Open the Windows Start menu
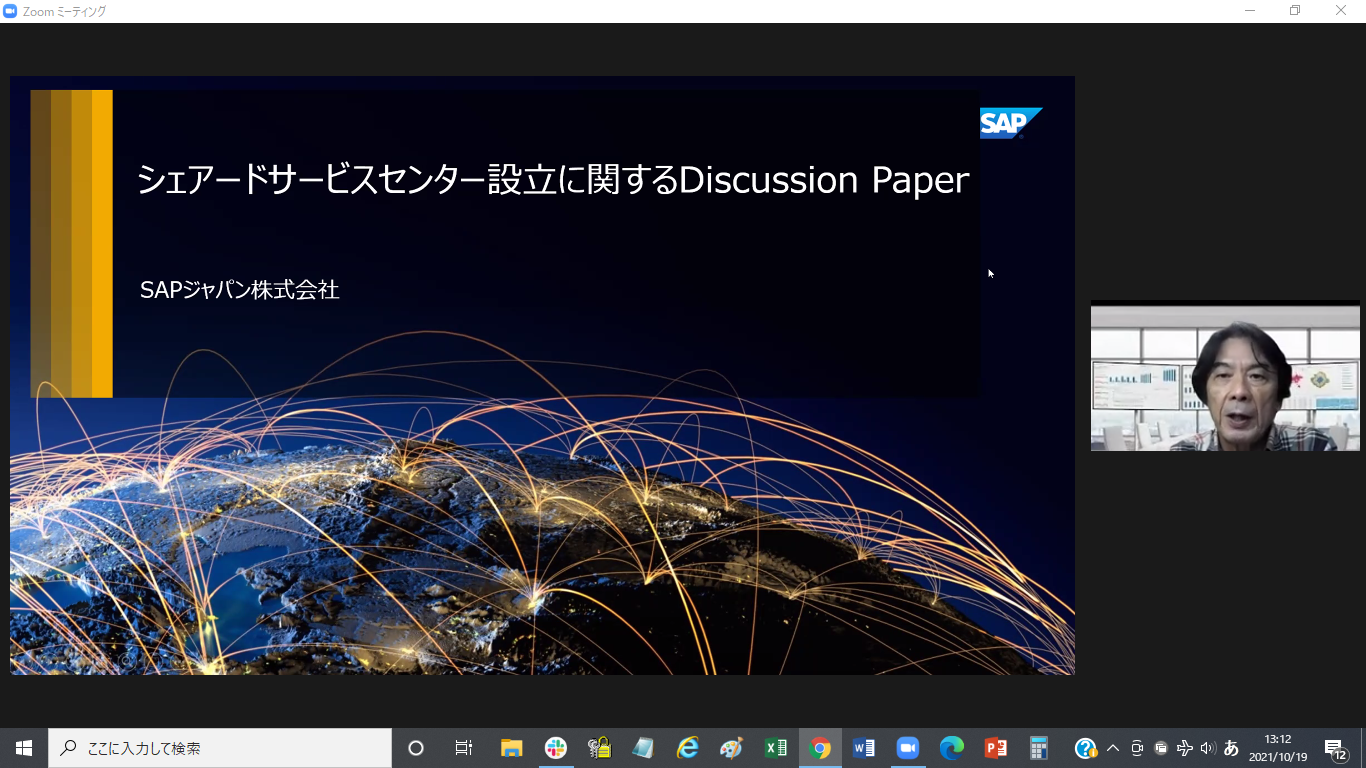 (24, 748)
